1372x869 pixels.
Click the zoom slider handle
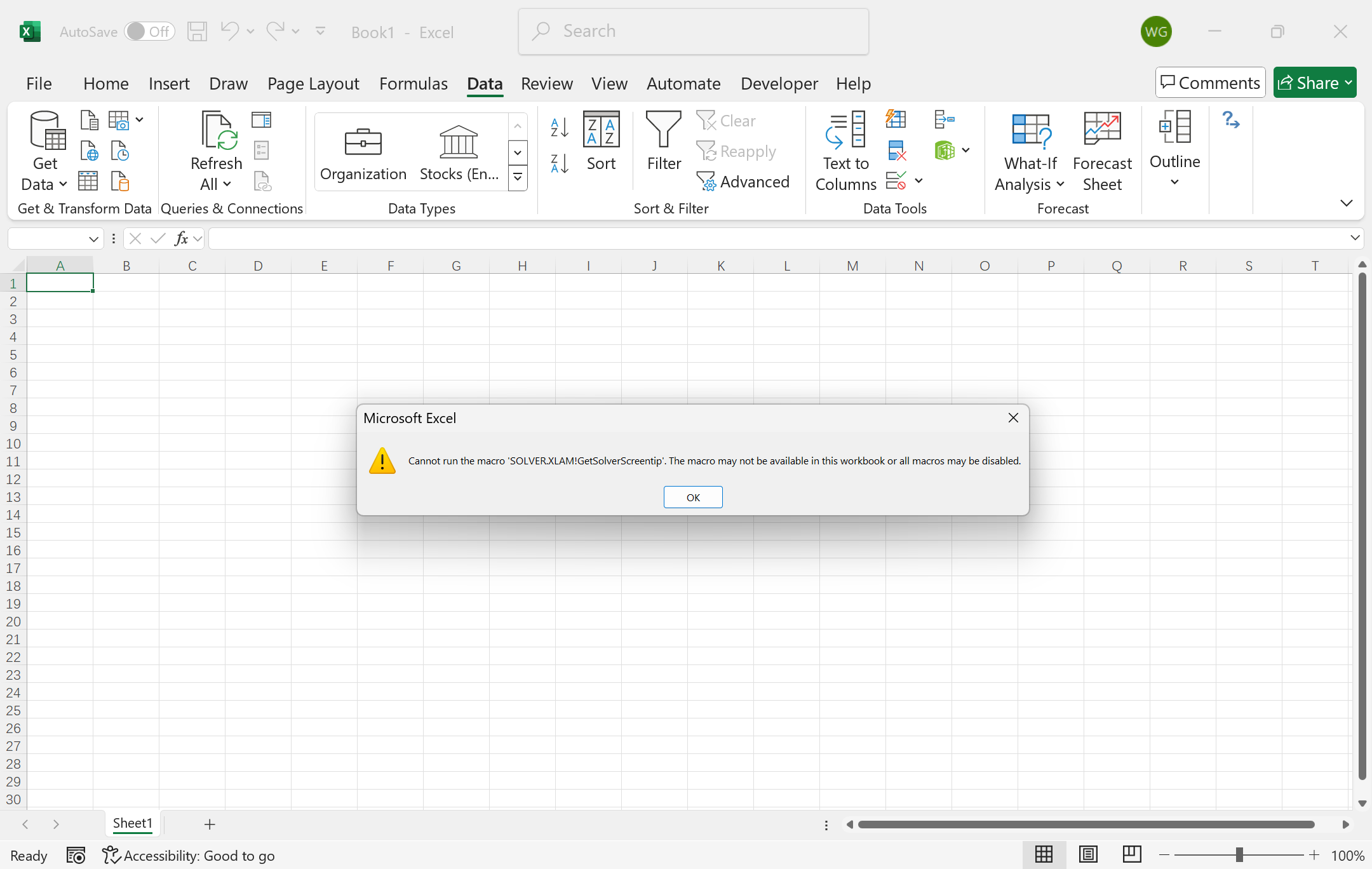click(1239, 855)
